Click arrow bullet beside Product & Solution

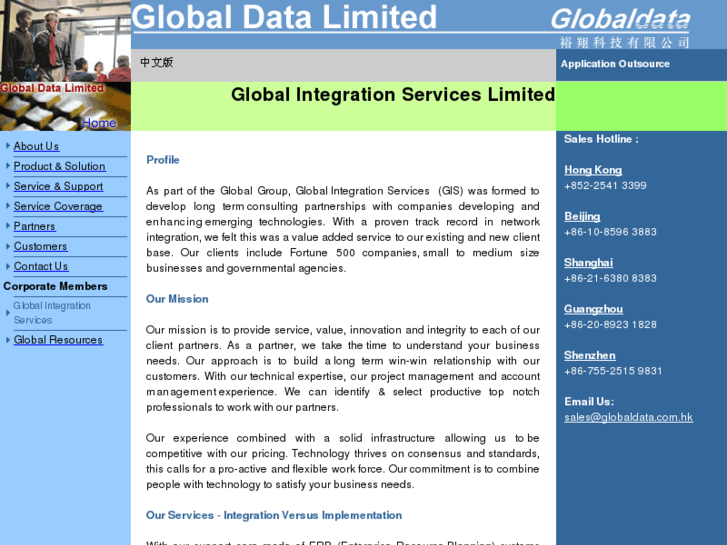8,166
